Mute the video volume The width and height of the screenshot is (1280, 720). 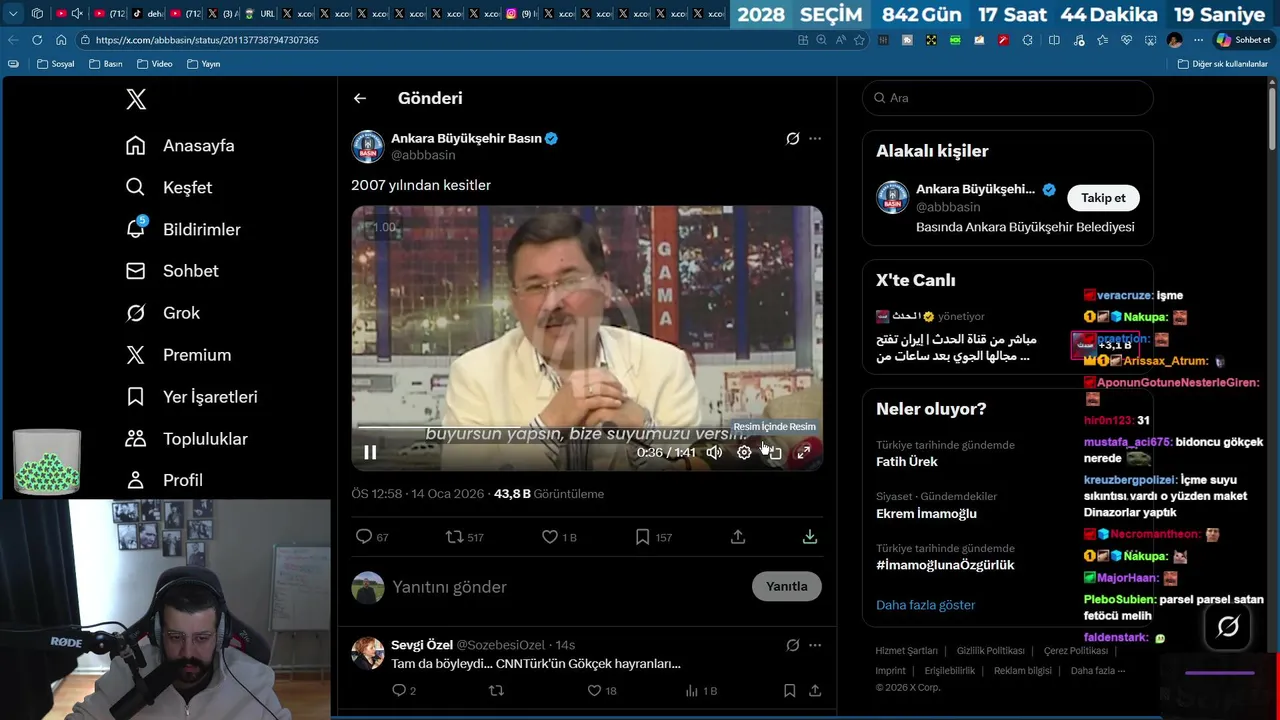click(x=714, y=452)
